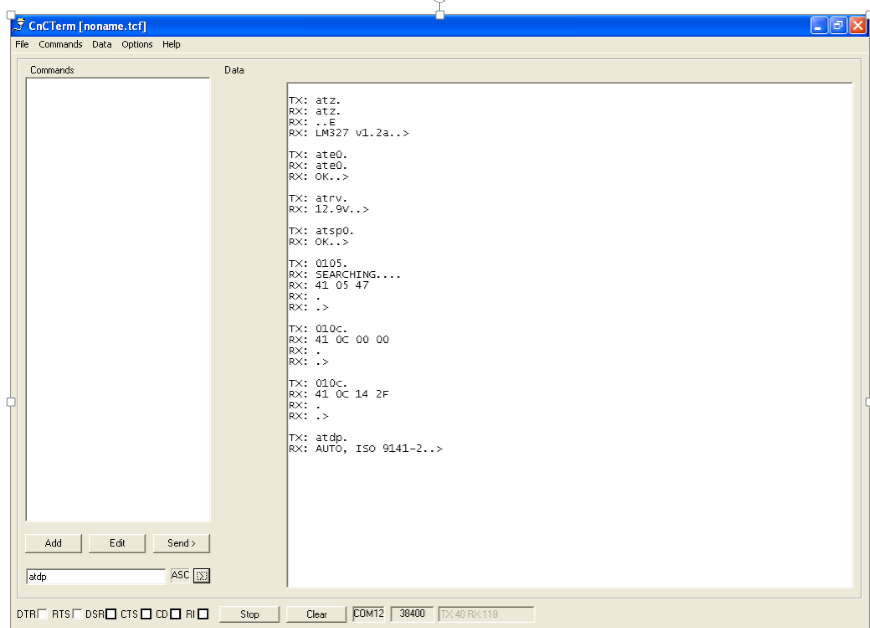
Task: Click the line 'RX: 12.9V..>'
Action: (328, 210)
